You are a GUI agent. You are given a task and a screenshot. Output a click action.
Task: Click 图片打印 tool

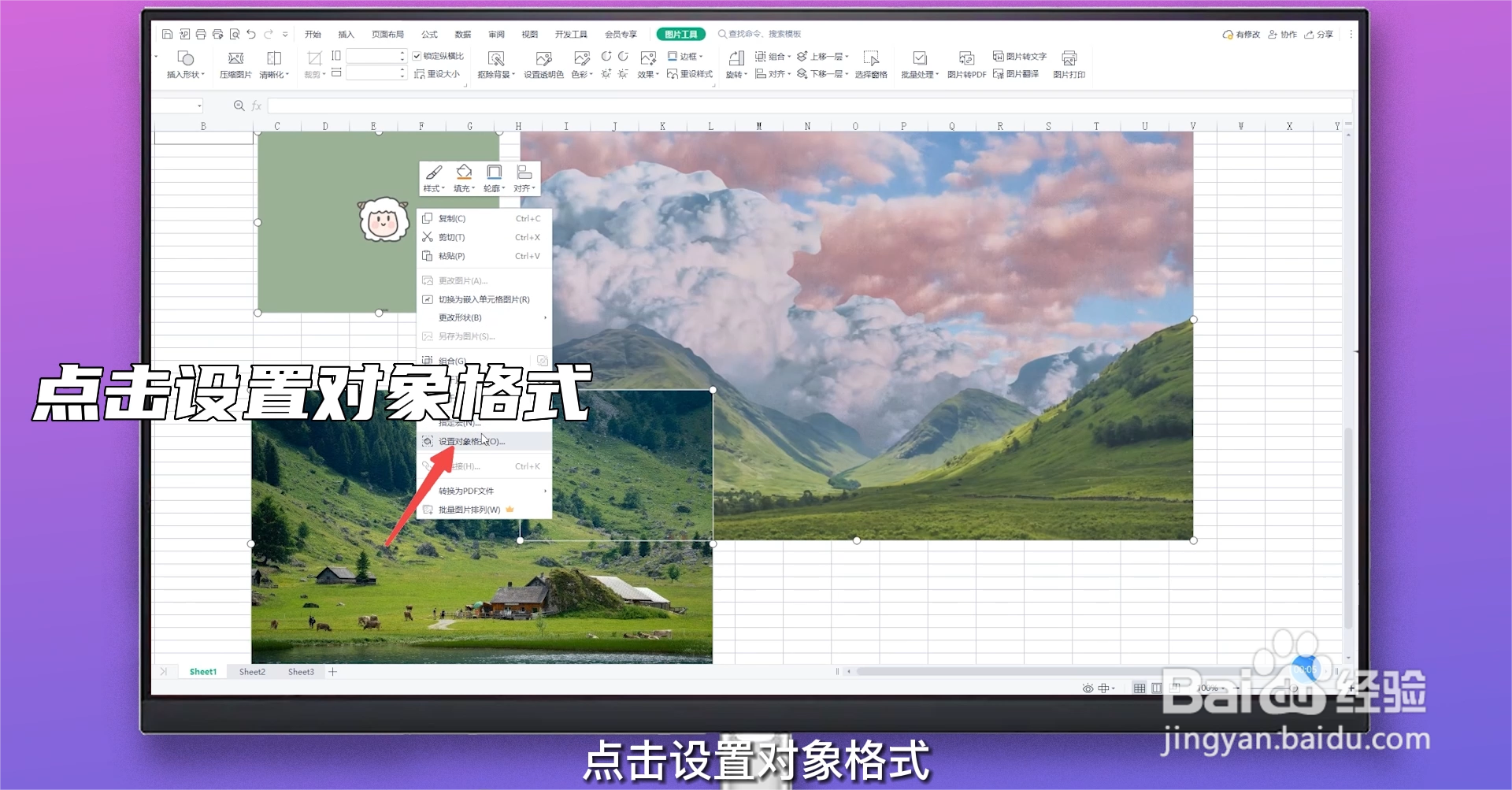click(x=1069, y=65)
